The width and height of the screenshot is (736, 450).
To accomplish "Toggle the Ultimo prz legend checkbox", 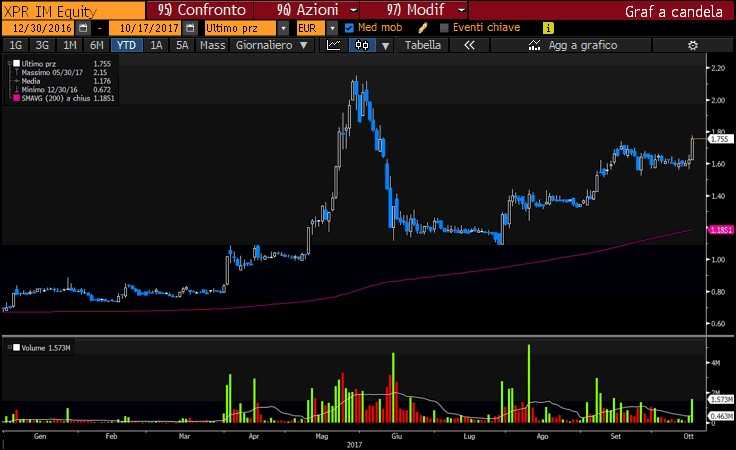I will (16, 63).
